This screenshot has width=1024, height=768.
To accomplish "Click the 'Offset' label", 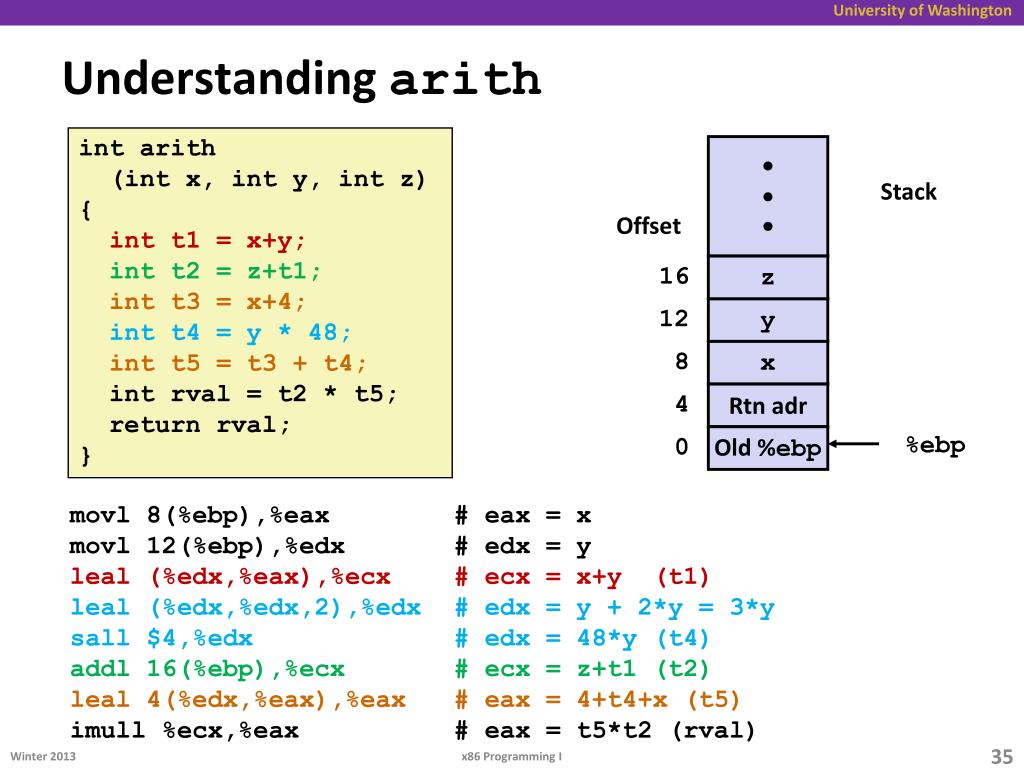I will 648,226.
